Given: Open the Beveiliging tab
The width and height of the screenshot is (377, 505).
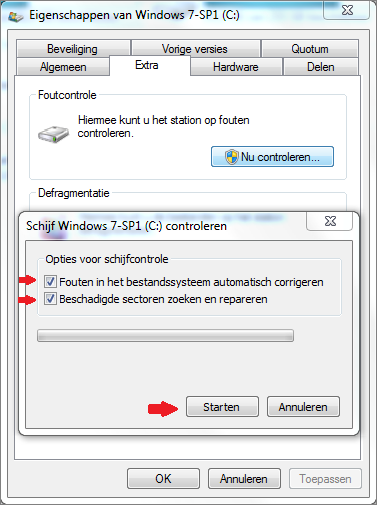Looking at the screenshot, I should point(73,49).
